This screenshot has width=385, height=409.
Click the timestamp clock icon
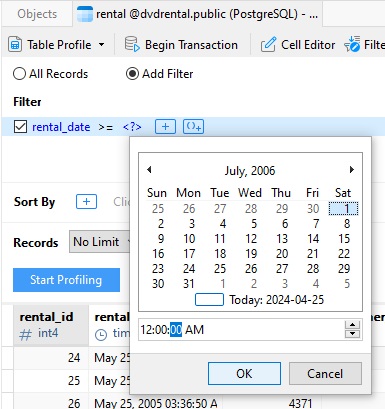coord(101,334)
